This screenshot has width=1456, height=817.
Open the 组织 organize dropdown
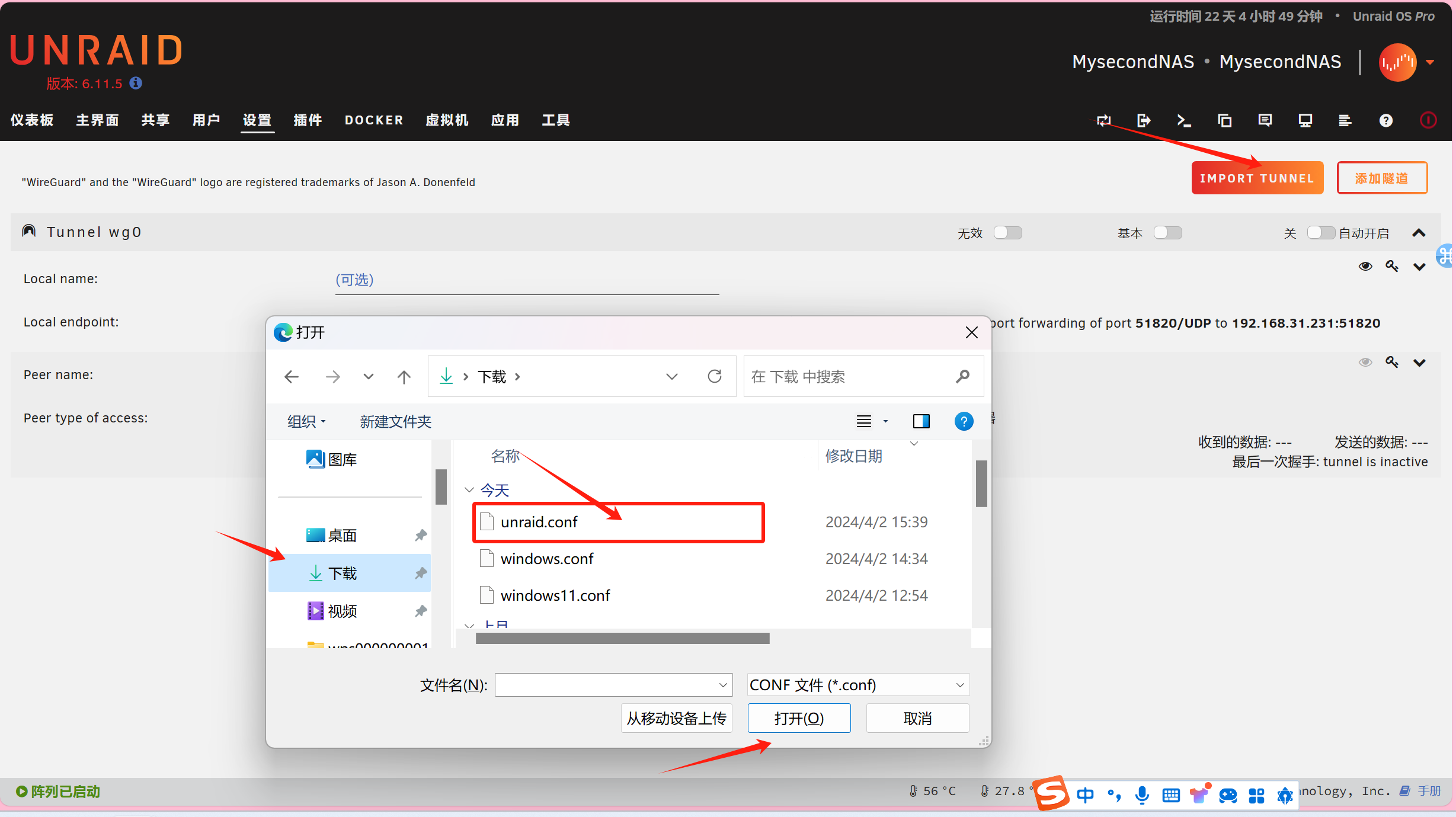point(306,421)
